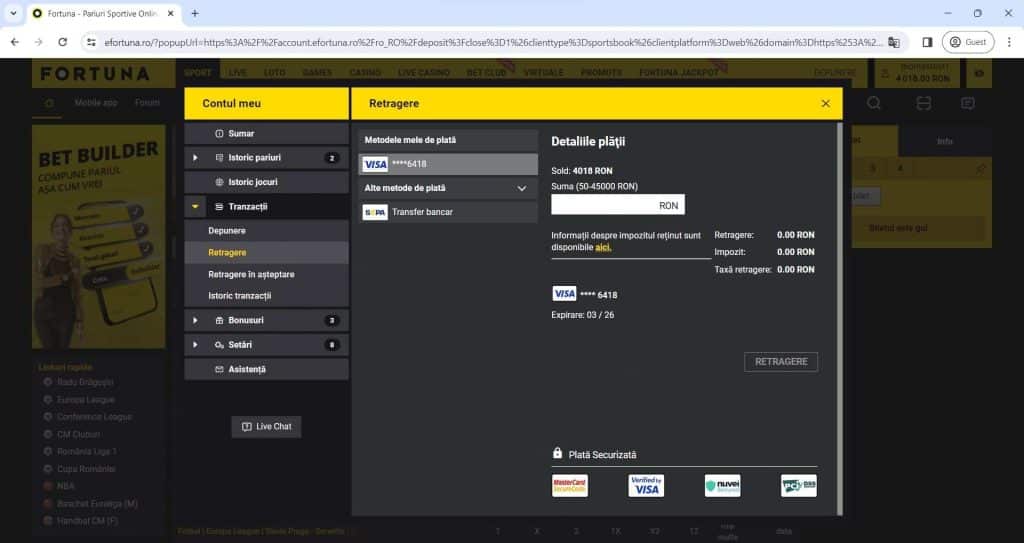The image size is (1024, 543).
Task: Open a new browser tab
Action: tap(195, 13)
